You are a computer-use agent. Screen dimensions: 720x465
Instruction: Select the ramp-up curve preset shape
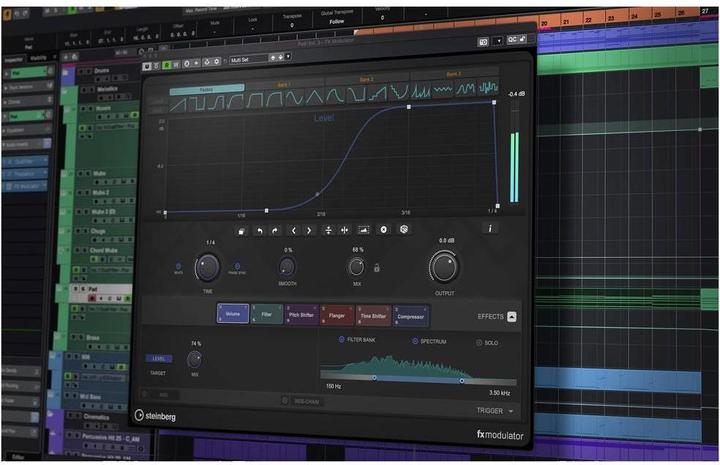[x=178, y=104]
